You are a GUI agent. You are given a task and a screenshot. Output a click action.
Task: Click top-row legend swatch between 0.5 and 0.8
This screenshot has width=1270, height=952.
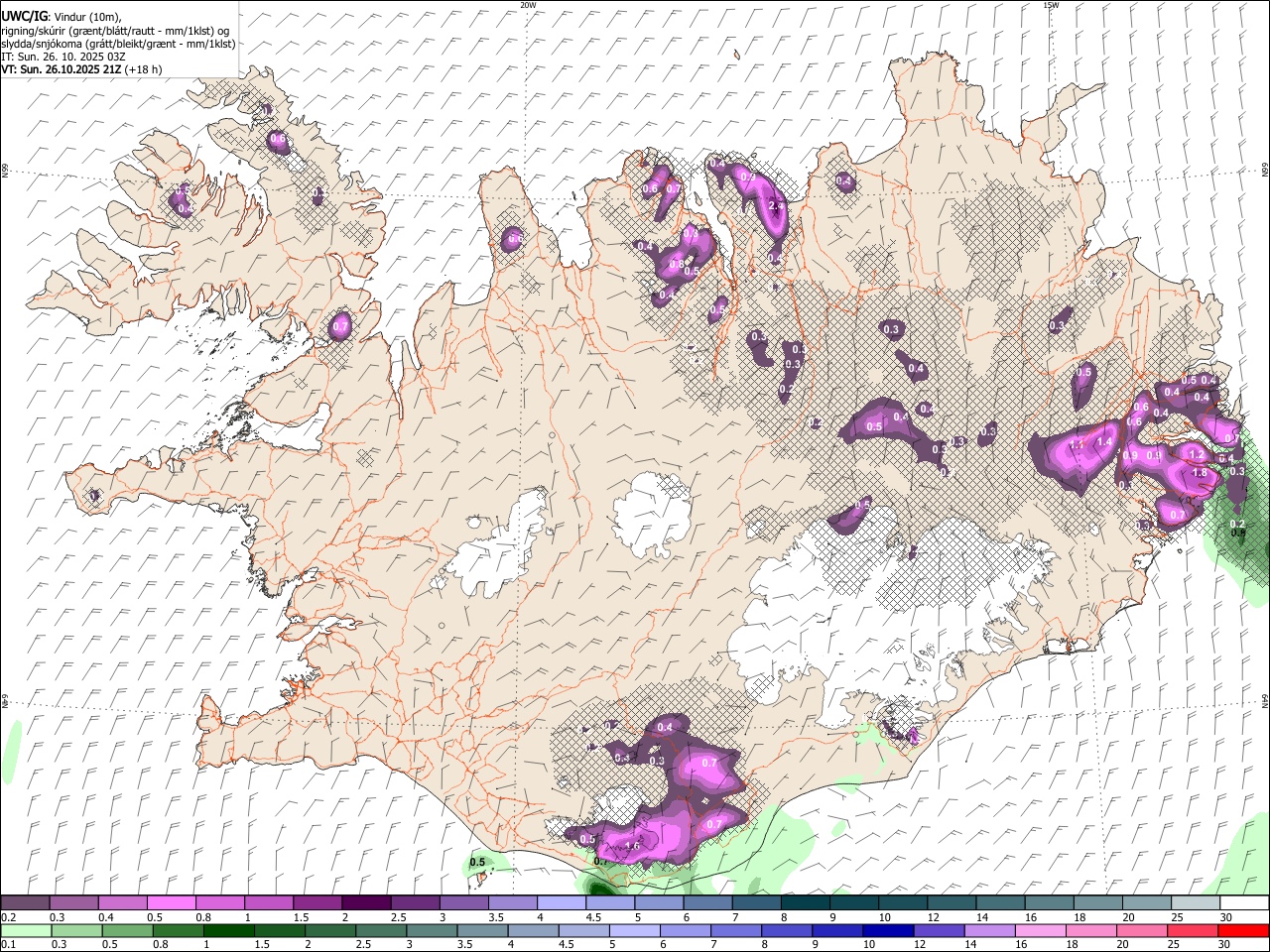(x=172, y=903)
